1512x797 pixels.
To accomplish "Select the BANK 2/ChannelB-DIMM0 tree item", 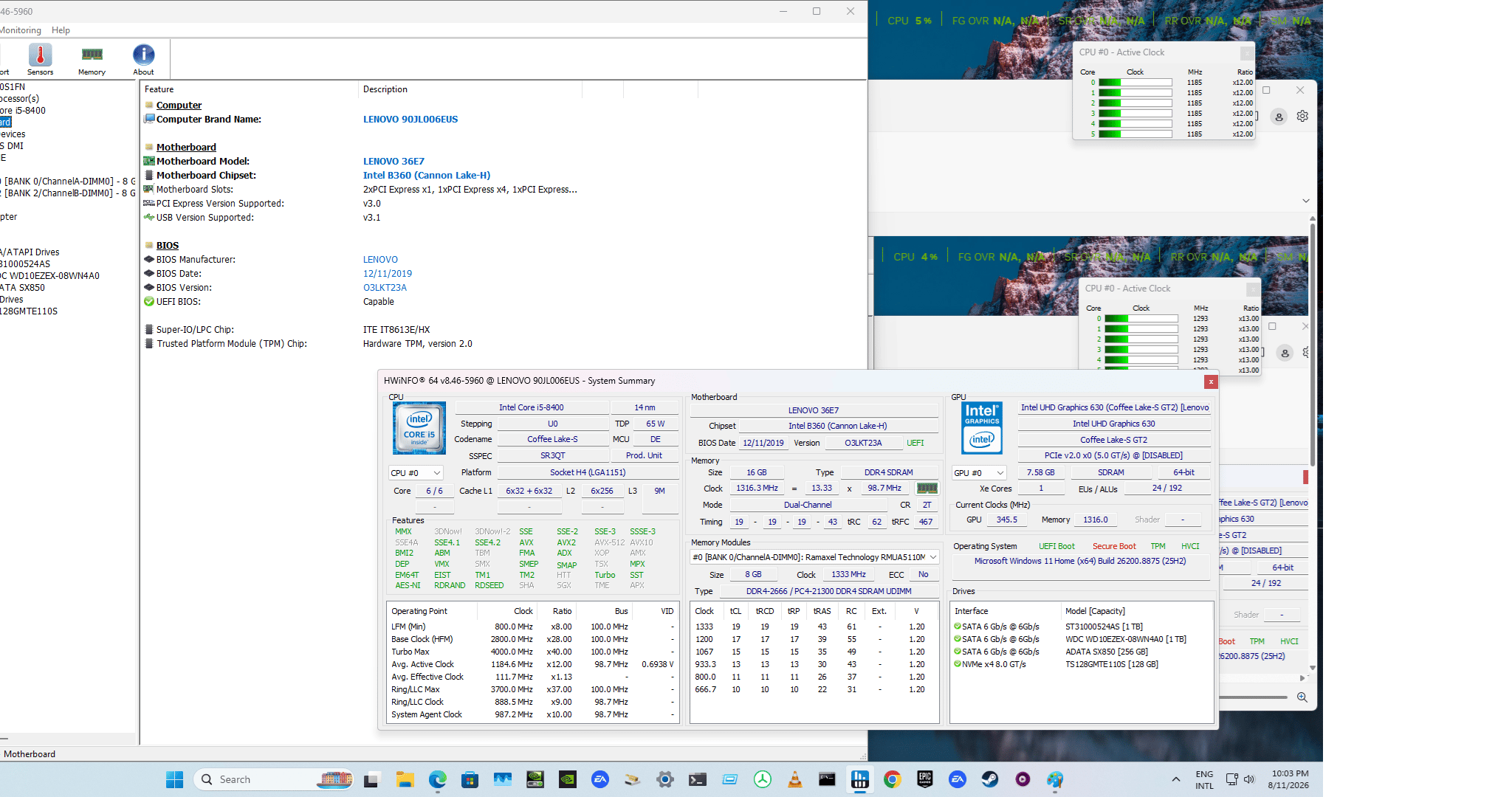I will point(68,193).
